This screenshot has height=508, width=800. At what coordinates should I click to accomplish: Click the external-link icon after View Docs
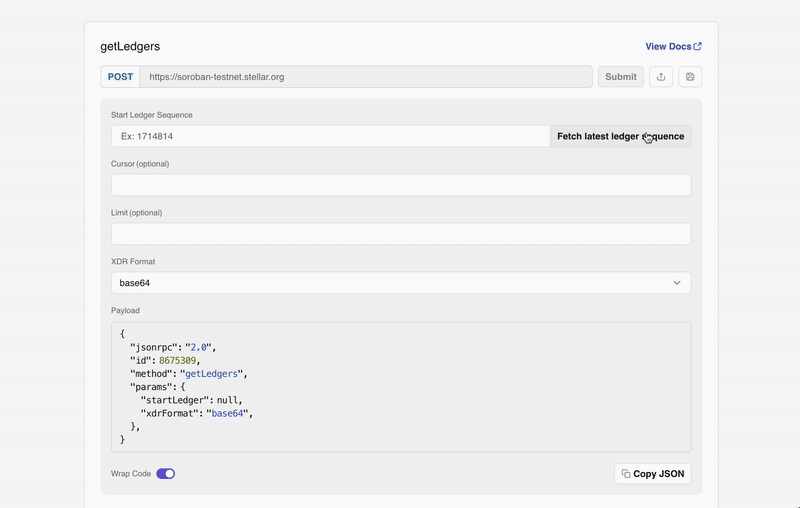698,47
